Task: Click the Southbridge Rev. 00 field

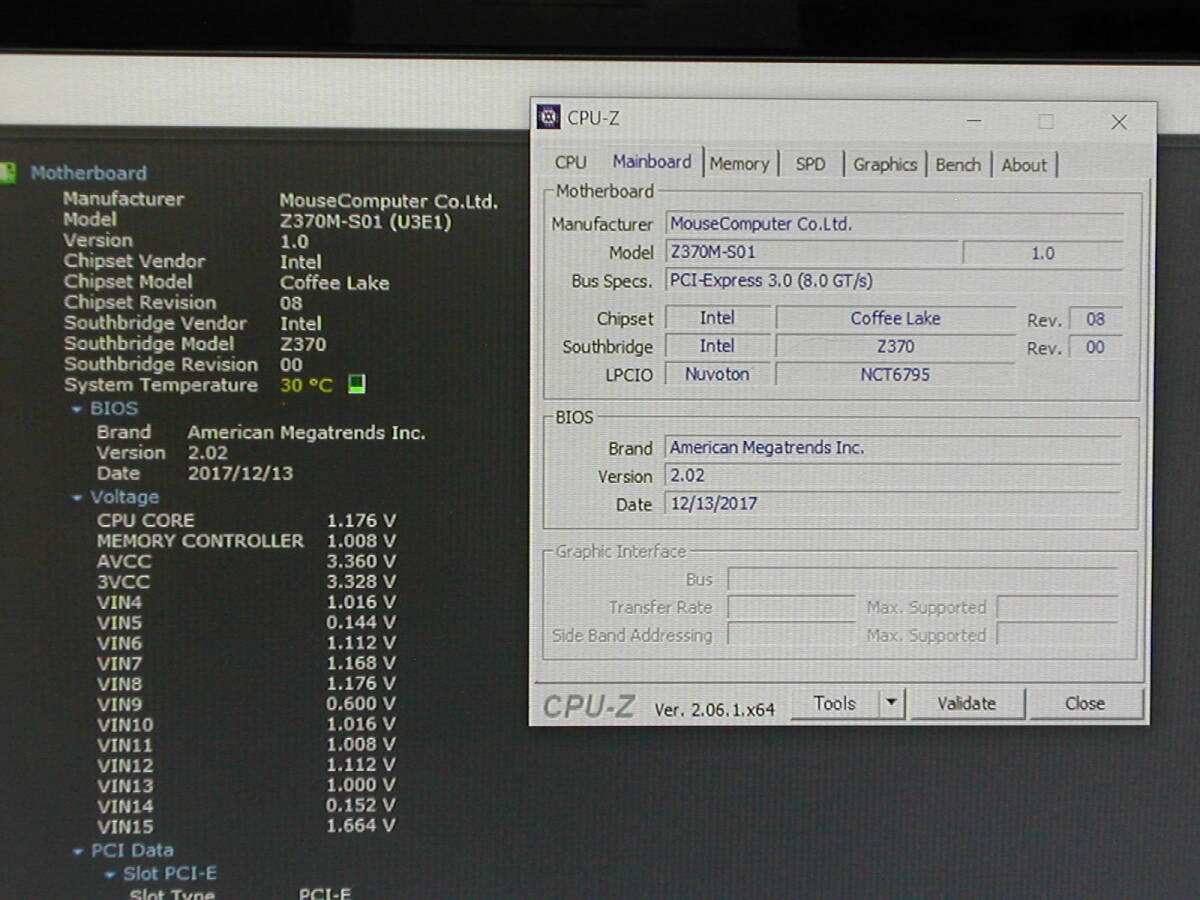Action: 1095,347
